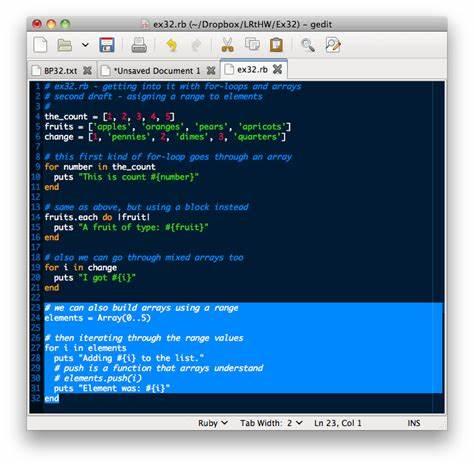Undo the last action with yellow arrow
This screenshot has width=474, height=467.
tap(172, 45)
